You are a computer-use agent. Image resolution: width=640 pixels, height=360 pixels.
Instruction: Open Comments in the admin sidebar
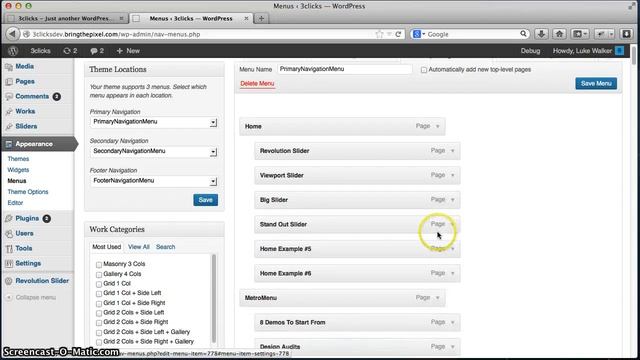pyautogui.click(x=33, y=96)
